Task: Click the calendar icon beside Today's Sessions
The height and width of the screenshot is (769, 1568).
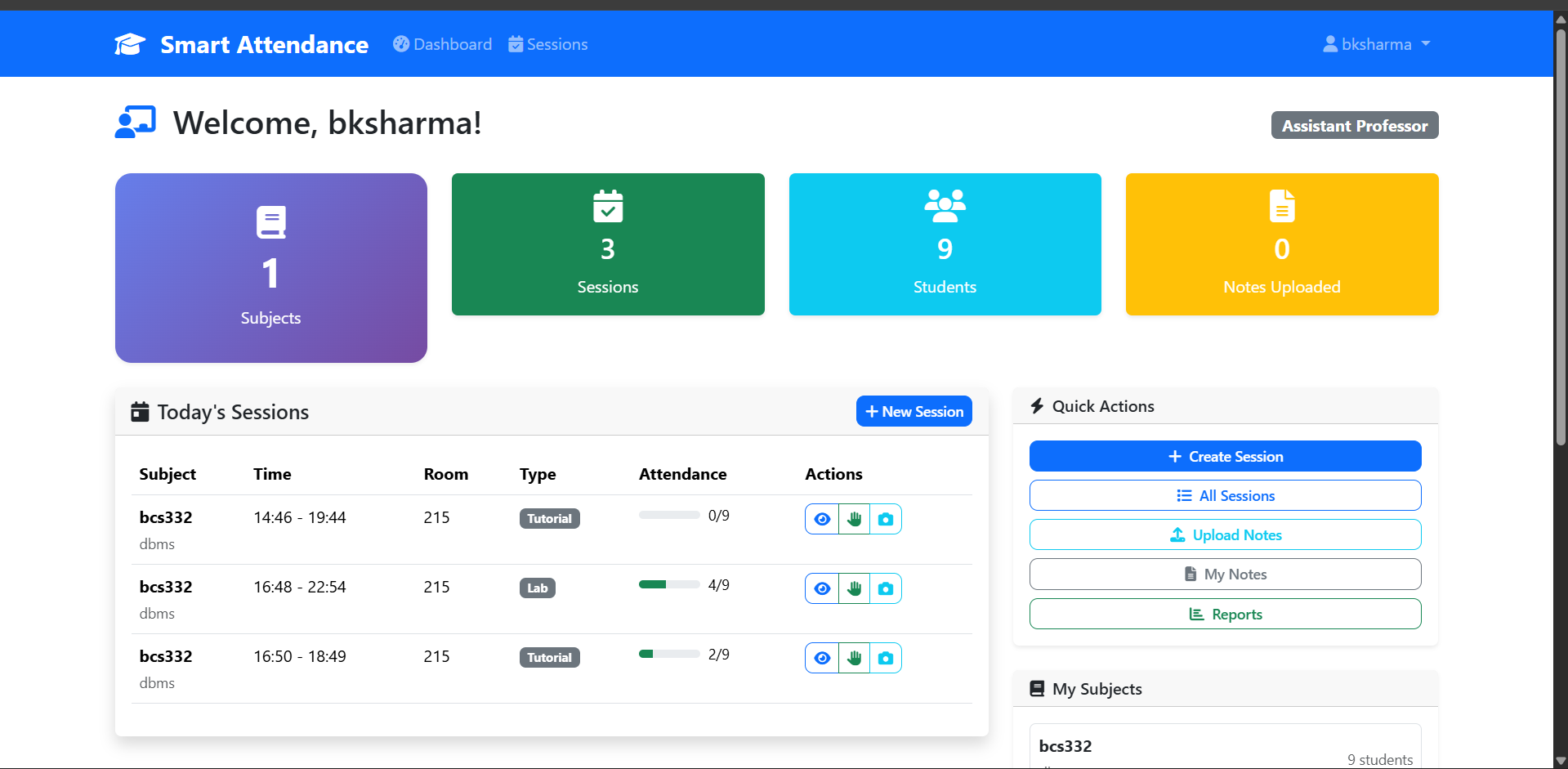Action: pos(140,411)
